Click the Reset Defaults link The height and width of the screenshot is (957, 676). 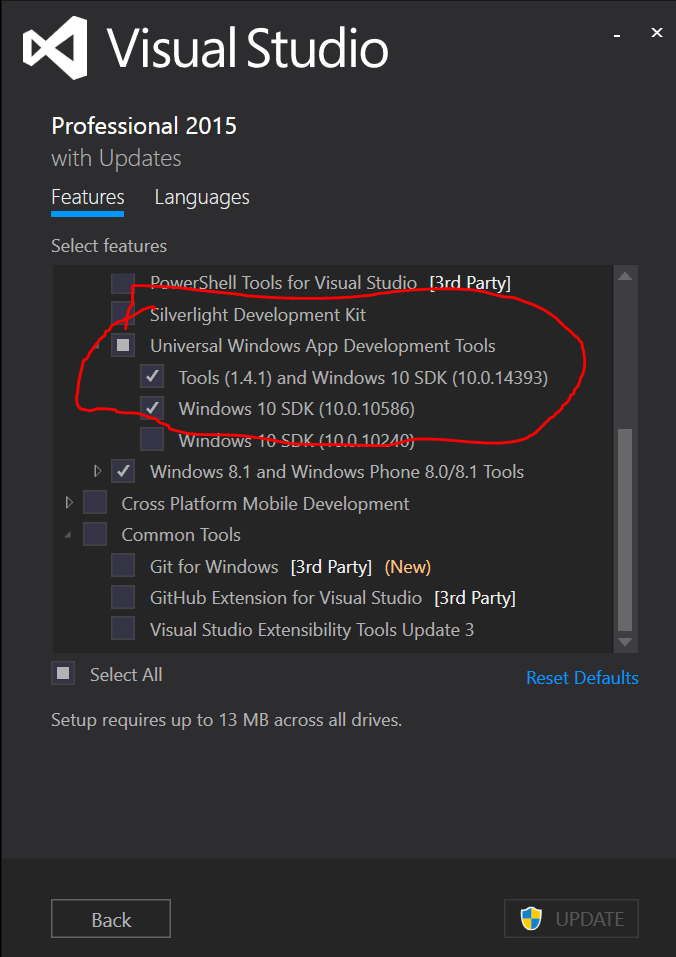(581, 677)
